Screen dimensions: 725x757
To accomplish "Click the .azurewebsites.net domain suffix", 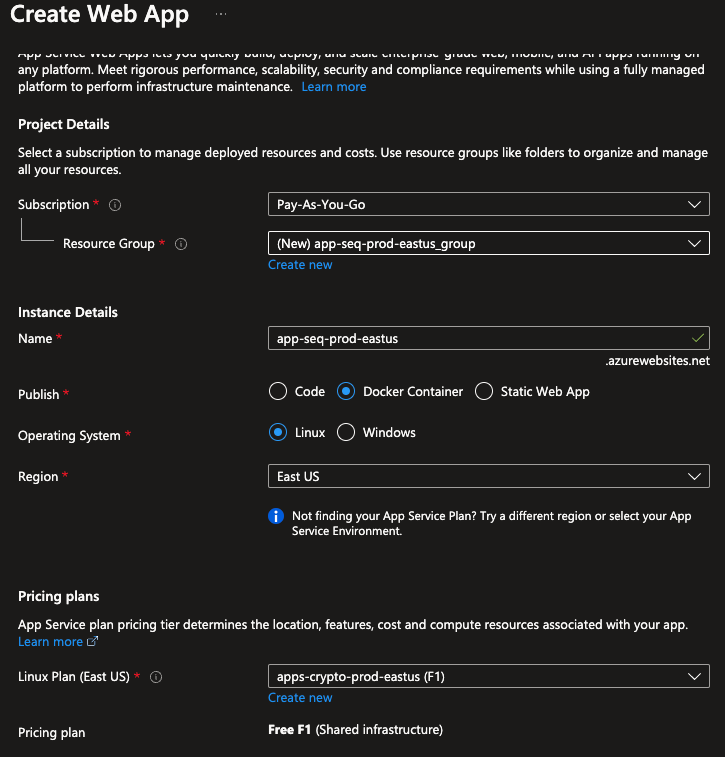I will (x=657, y=361).
